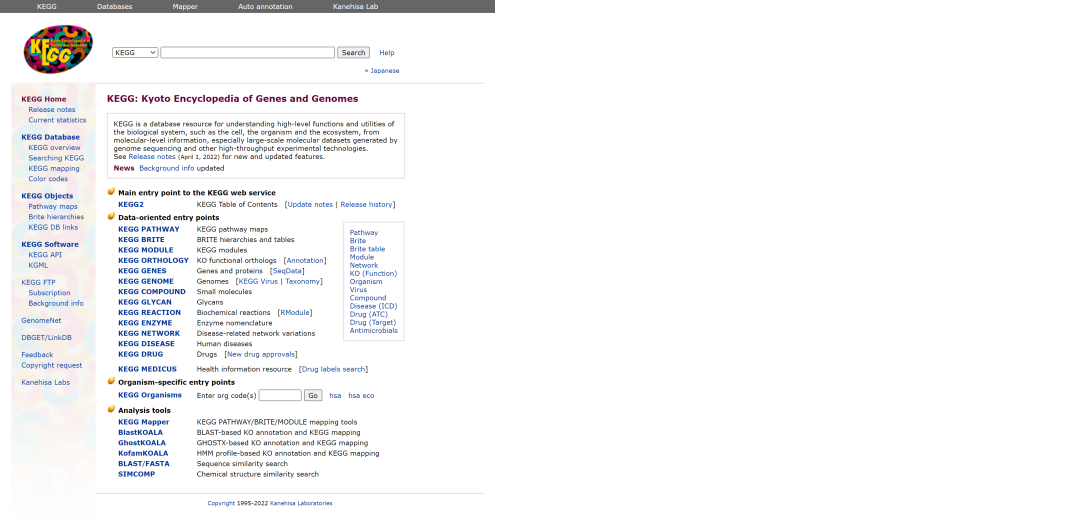Open the Databases top menu item
This screenshot has height=520, width=1080.
114,6
